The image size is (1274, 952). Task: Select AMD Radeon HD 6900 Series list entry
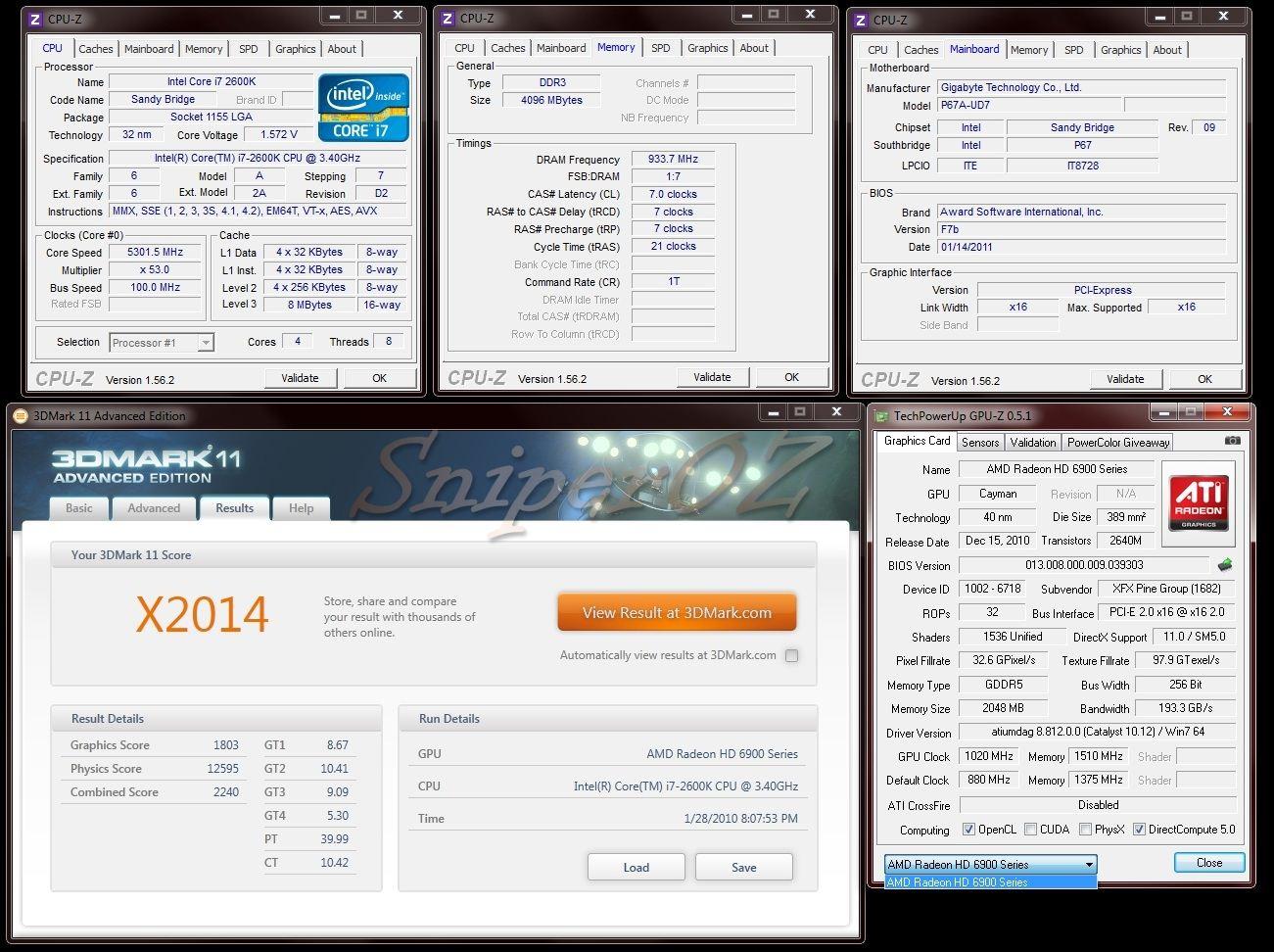click(990, 882)
